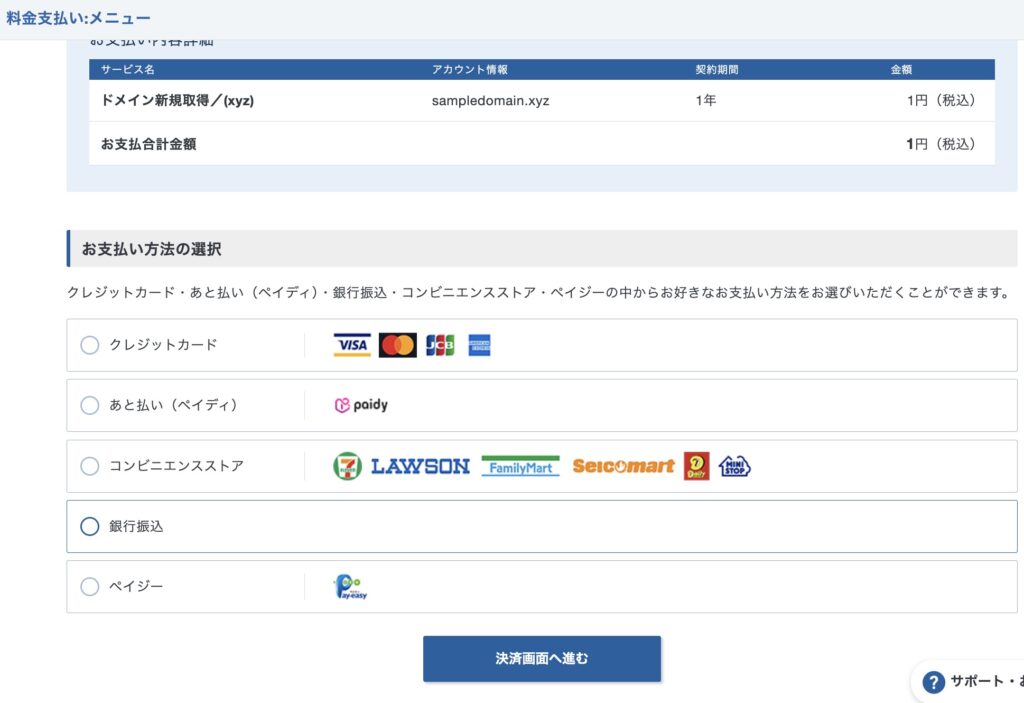Image resolution: width=1024 pixels, height=703 pixels.
Task: Select the あと払い（ペイディ） radio button
Action: [x=90, y=405]
